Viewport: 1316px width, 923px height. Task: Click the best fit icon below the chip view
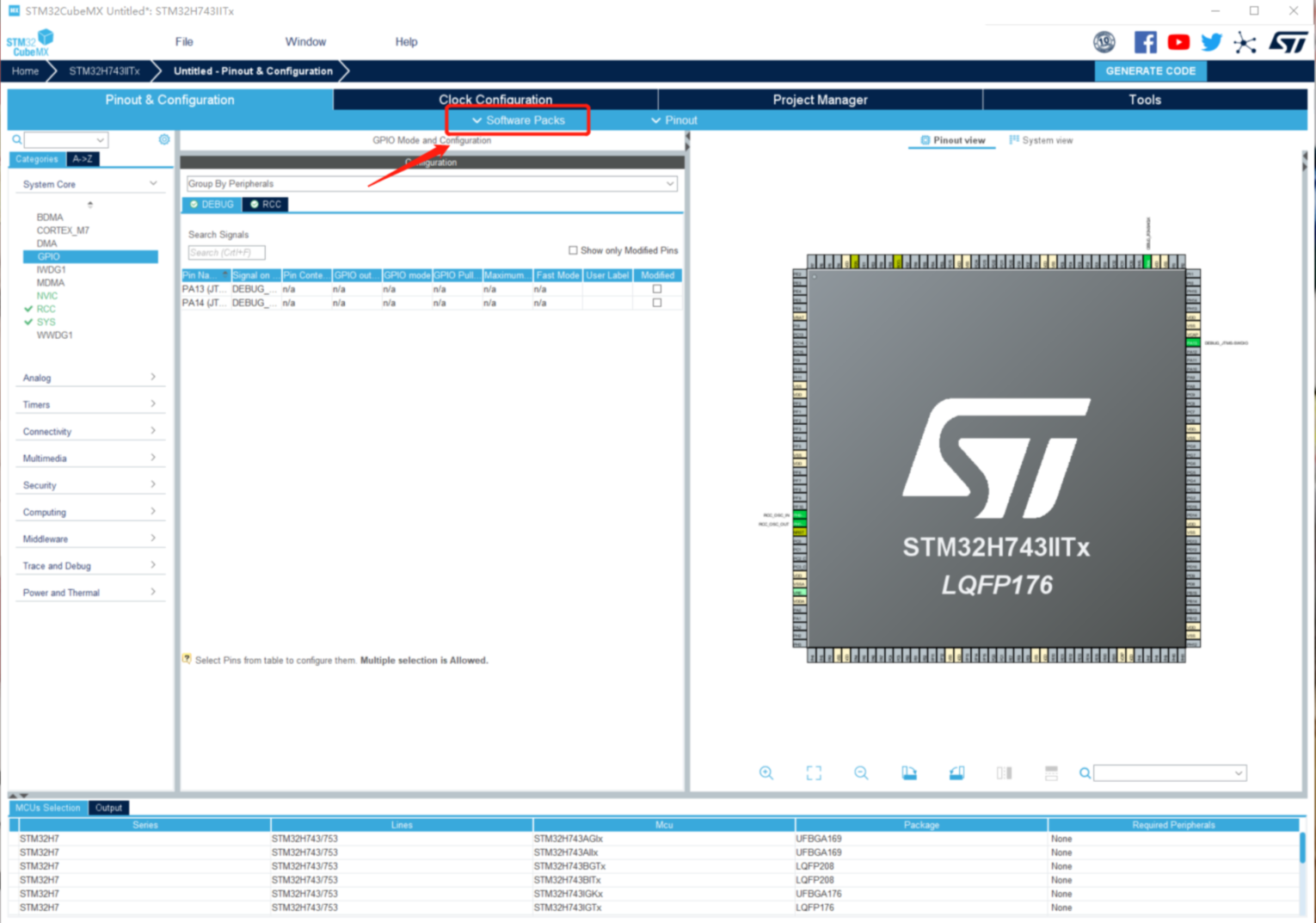pyautogui.click(x=814, y=772)
